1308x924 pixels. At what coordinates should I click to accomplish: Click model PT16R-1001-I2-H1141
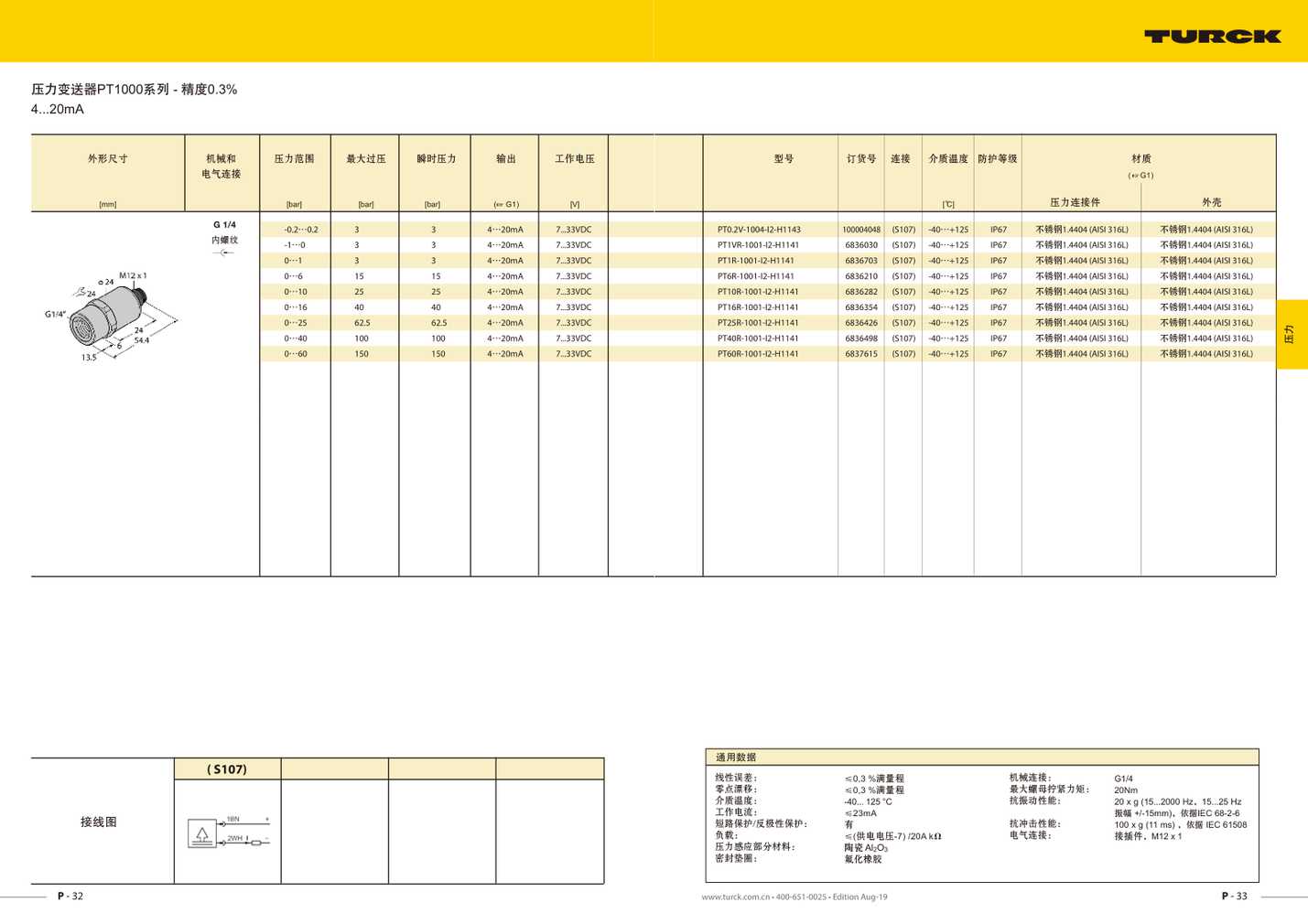(758, 307)
